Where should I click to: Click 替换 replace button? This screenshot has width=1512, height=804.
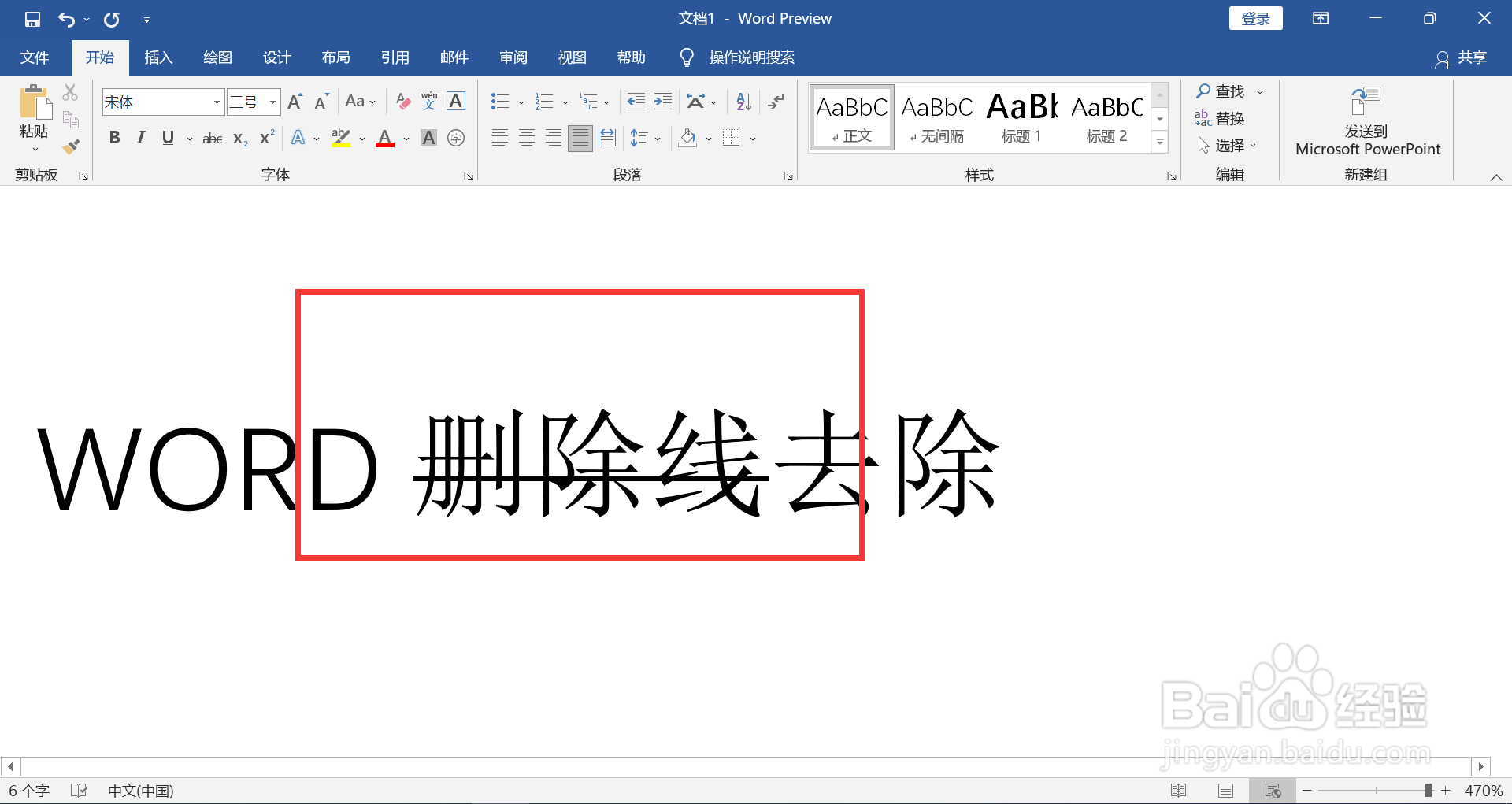pos(1220,119)
